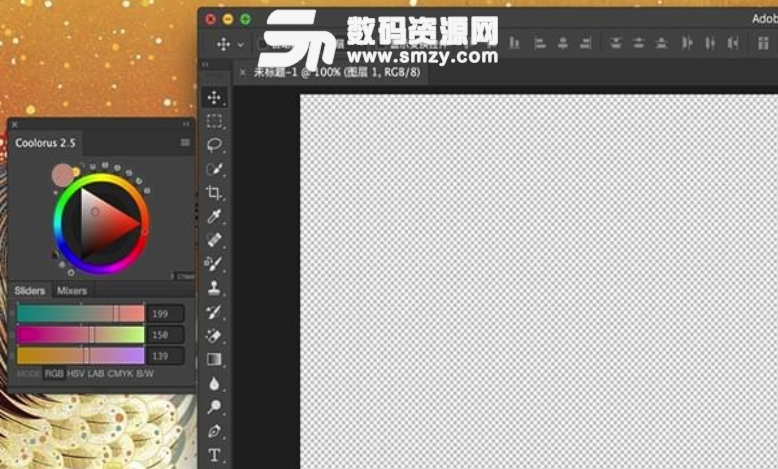Close the Coolorus panel
This screenshot has width=778, height=469.
coord(14,125)
